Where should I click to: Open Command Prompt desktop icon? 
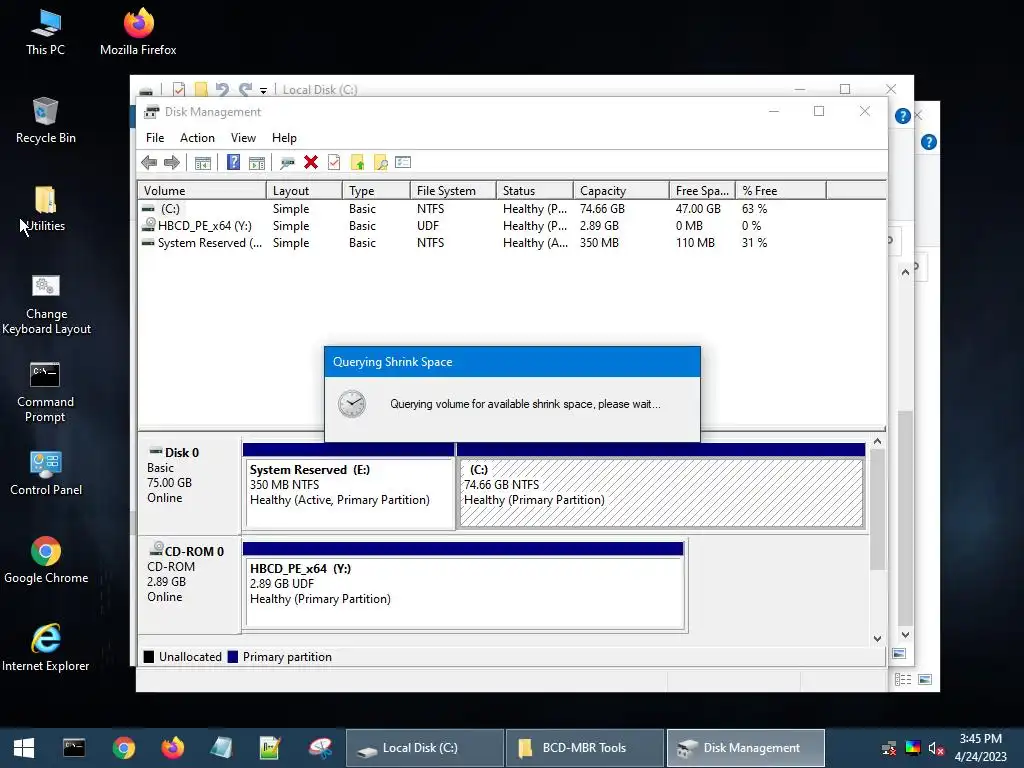tap(45, 392)
